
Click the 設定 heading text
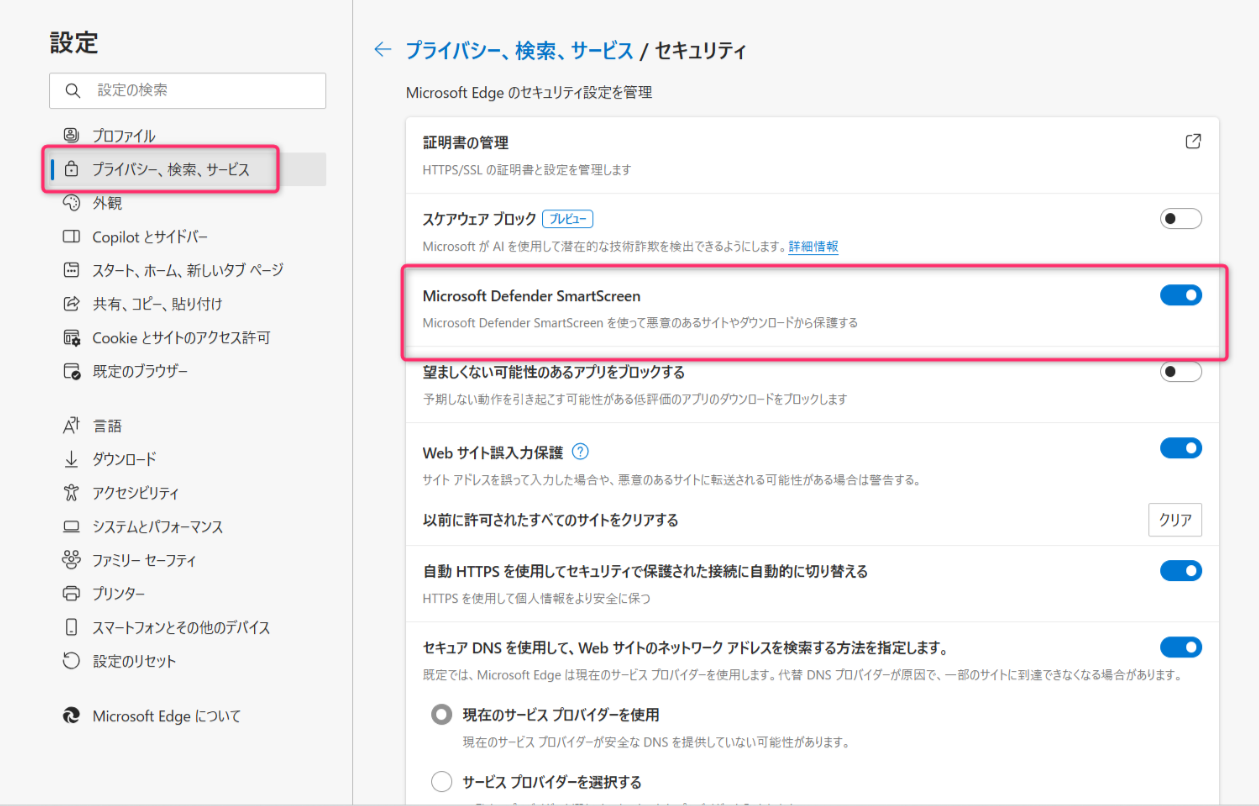pyautogui.click(x=74, y=42)
